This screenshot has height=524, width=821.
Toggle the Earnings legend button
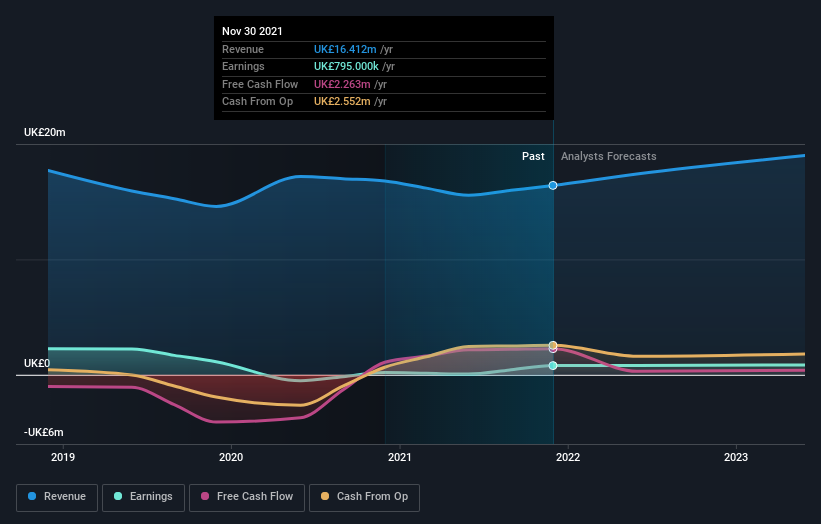click(x=143, y=497)
